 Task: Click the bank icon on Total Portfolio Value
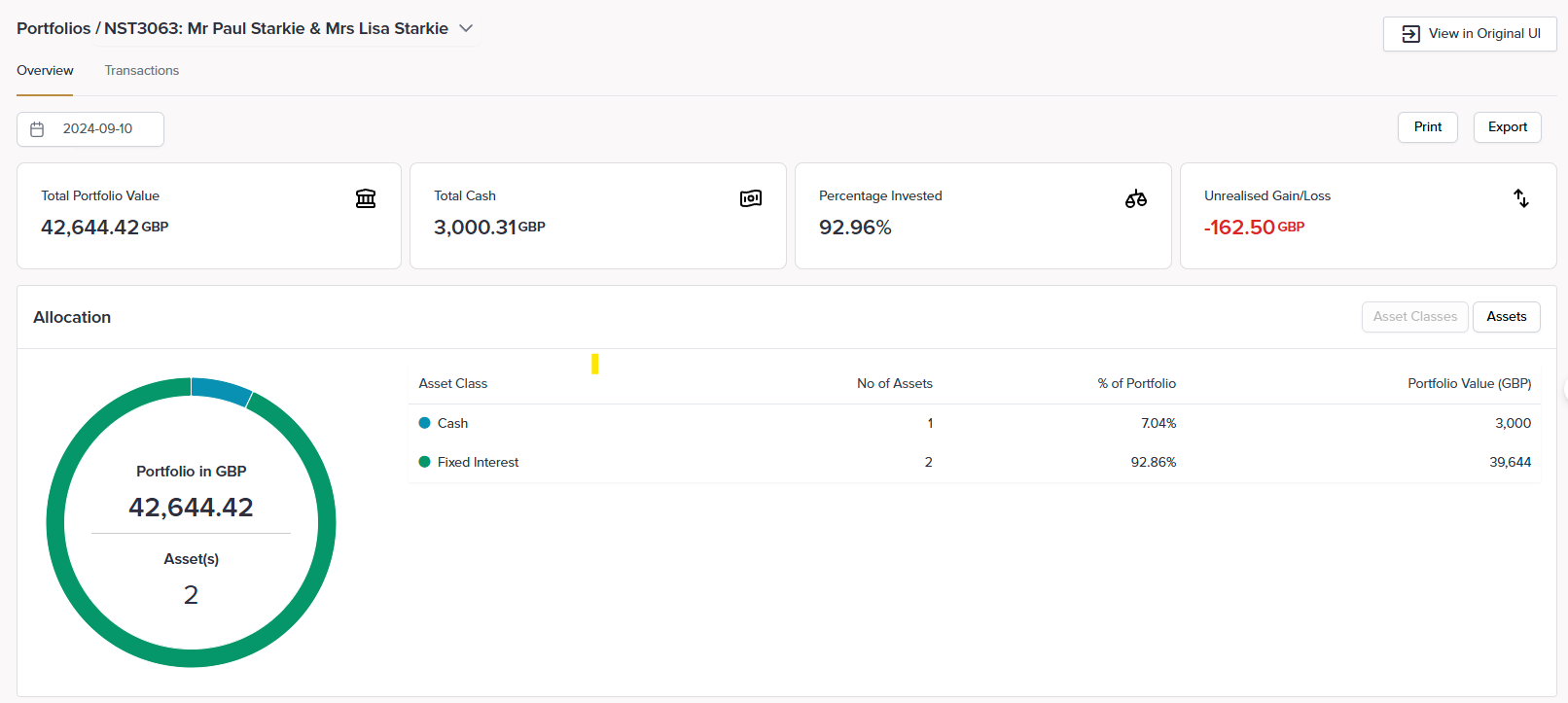pos(366,198)
